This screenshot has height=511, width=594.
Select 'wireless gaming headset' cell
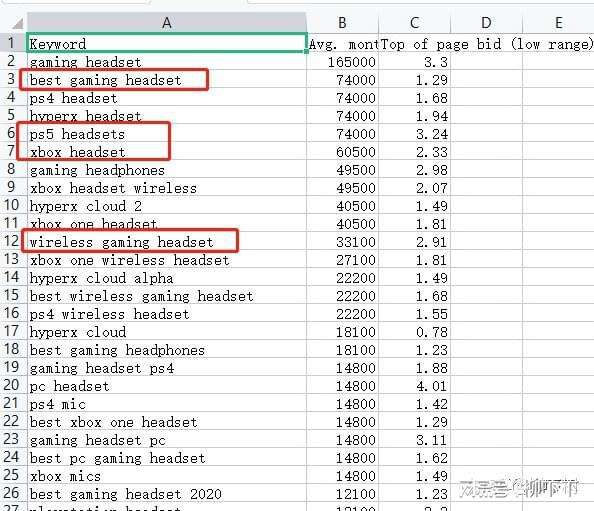(167, 242)
